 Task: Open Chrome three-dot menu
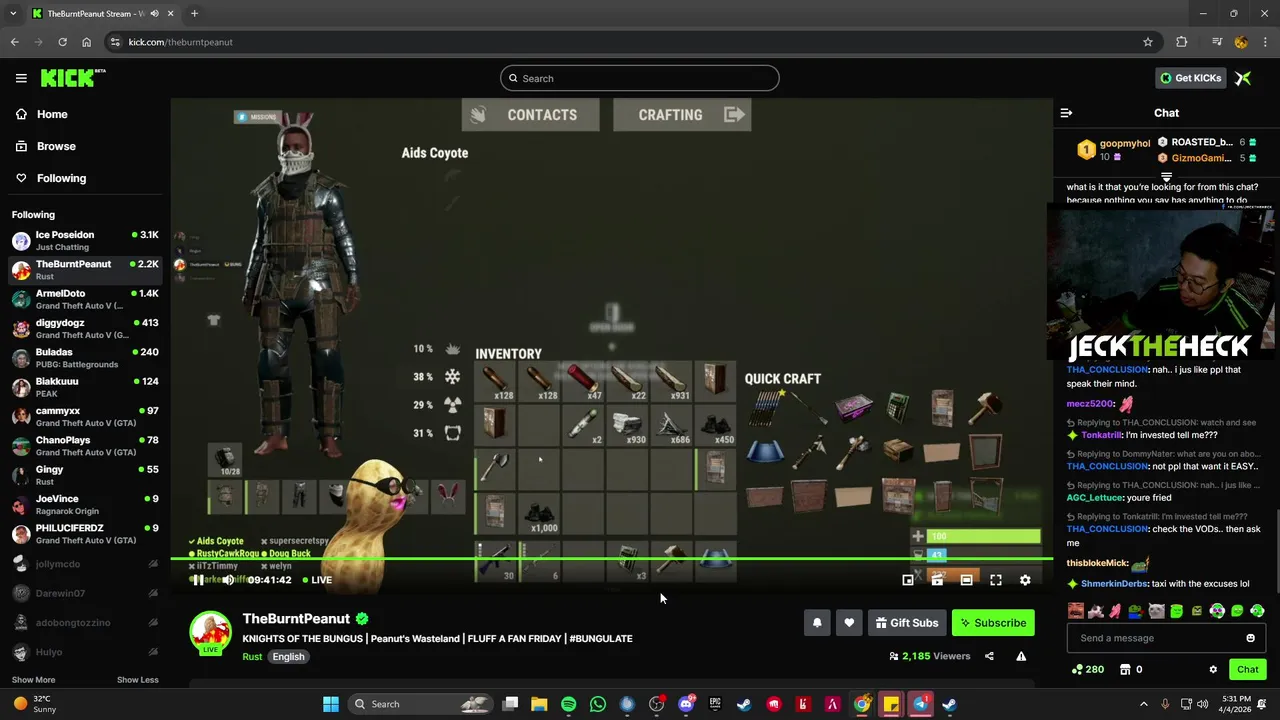tap(1266, 42)
